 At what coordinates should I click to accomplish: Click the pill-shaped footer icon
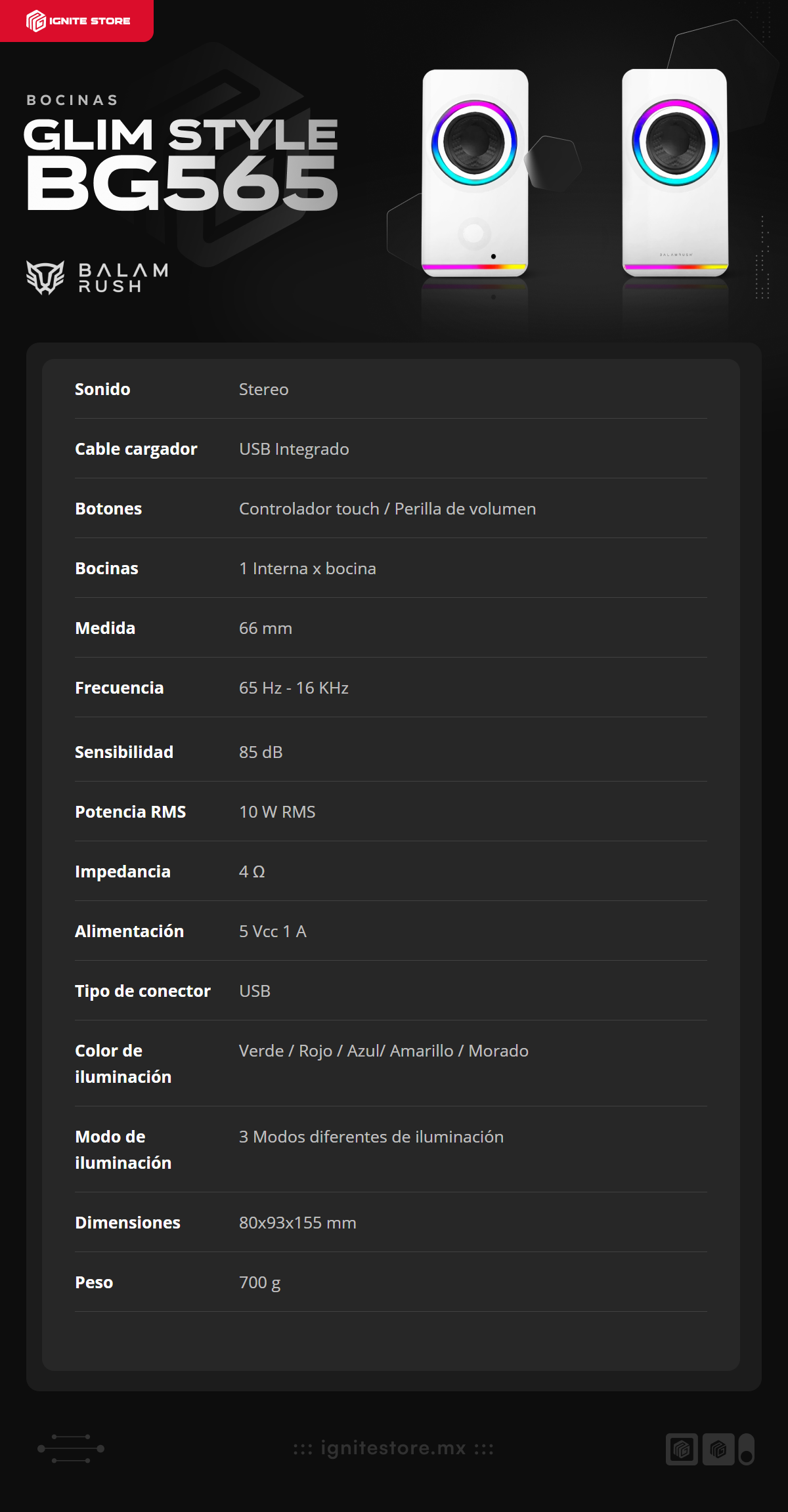coord(747,1449)
